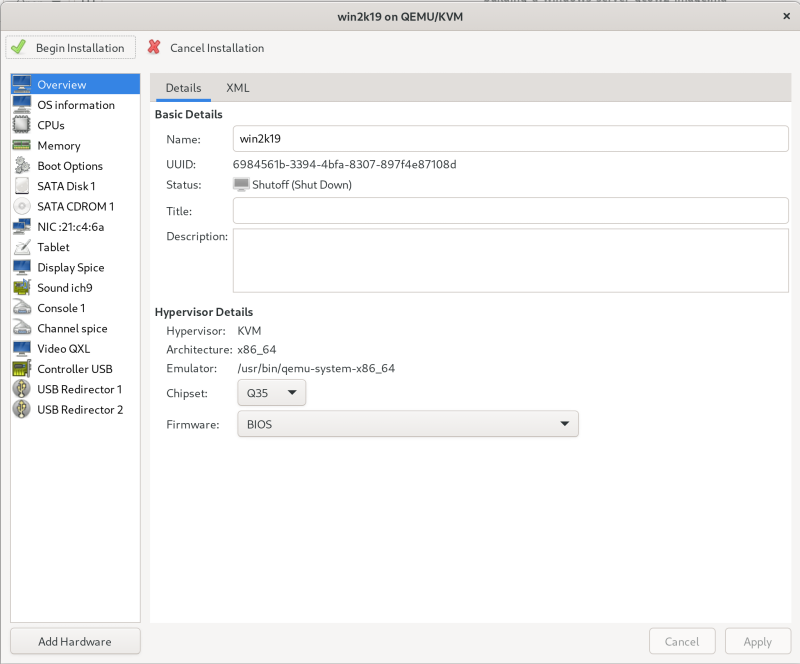Click the Hypervisor value KVM

click(x=249, y=331)
